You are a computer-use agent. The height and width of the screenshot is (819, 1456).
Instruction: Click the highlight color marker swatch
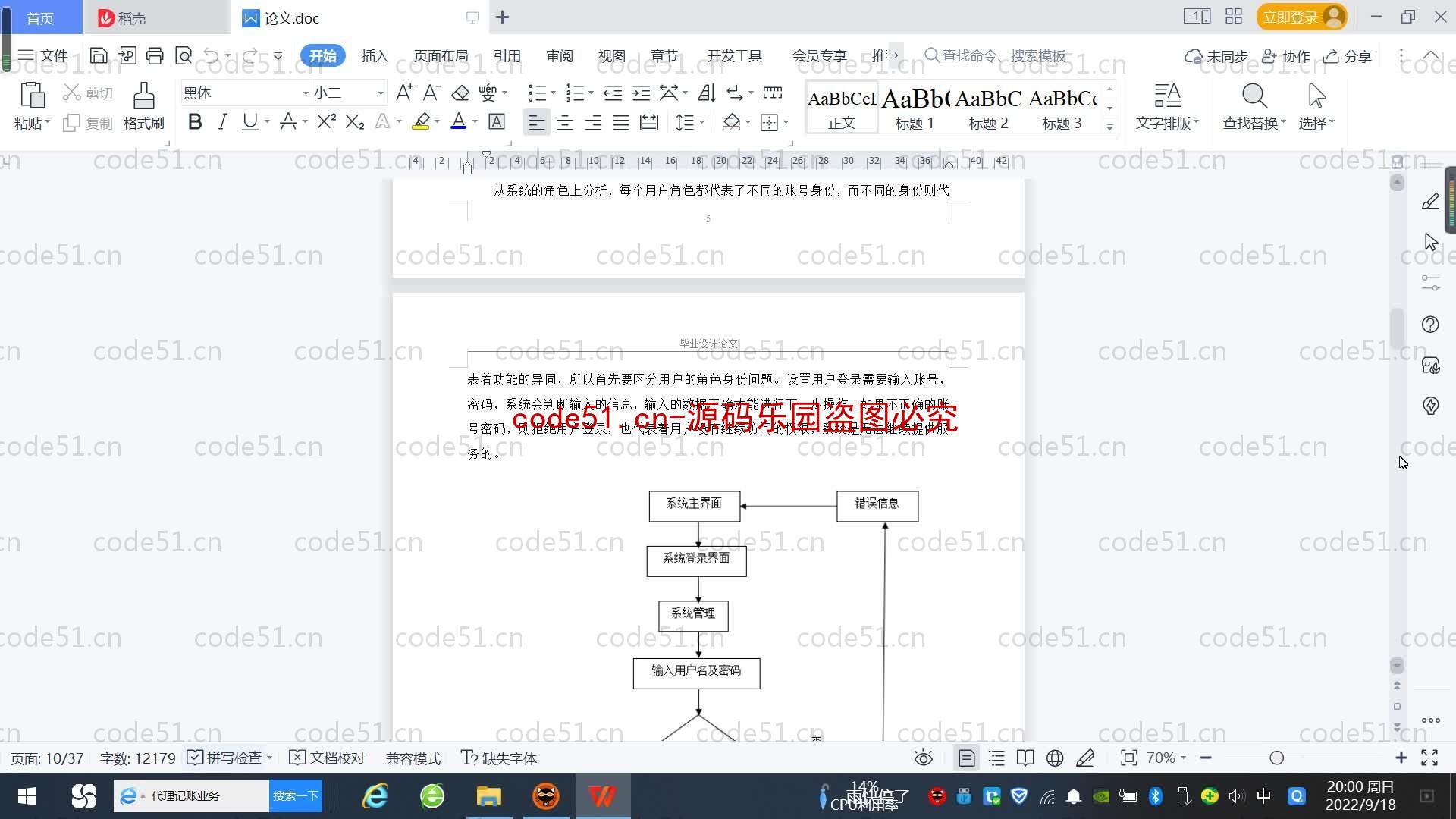421,121
